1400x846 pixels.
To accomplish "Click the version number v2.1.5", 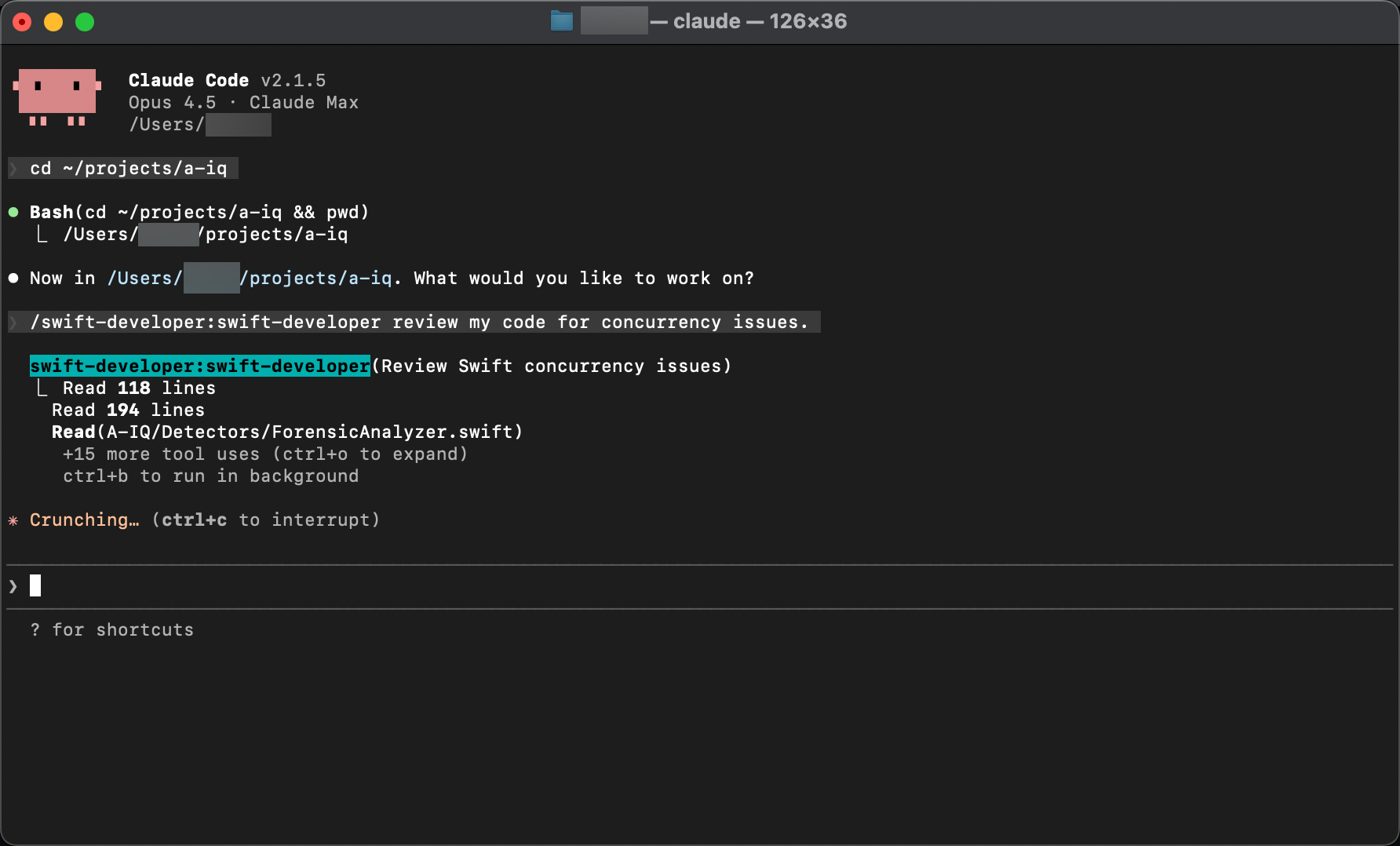I will click(x=293, y=81).
